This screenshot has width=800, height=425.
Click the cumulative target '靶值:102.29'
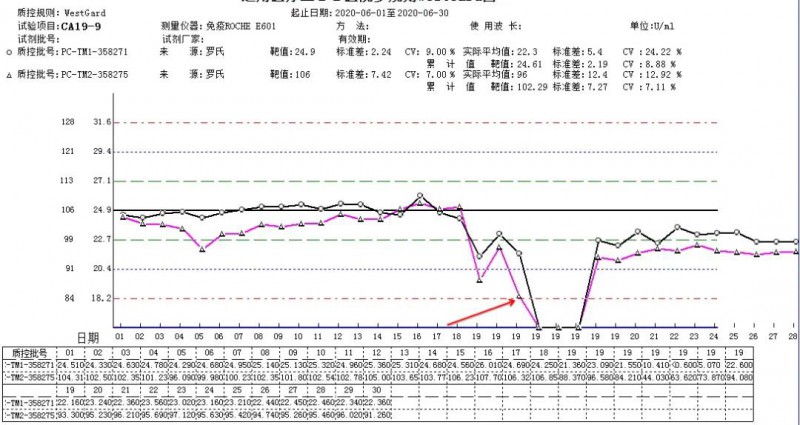519,87
